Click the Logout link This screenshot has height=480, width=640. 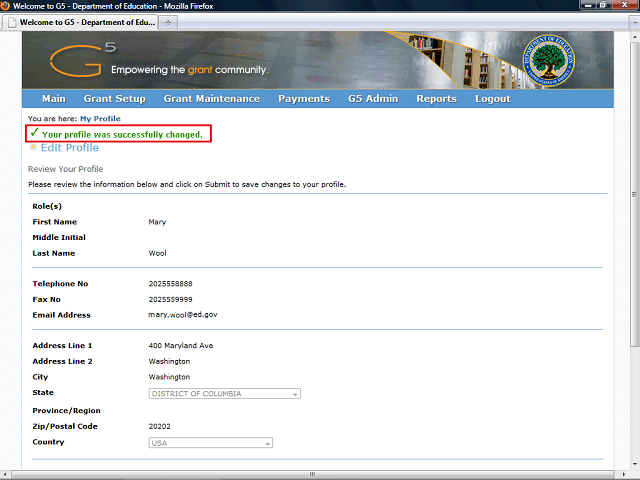click(492, 99)
